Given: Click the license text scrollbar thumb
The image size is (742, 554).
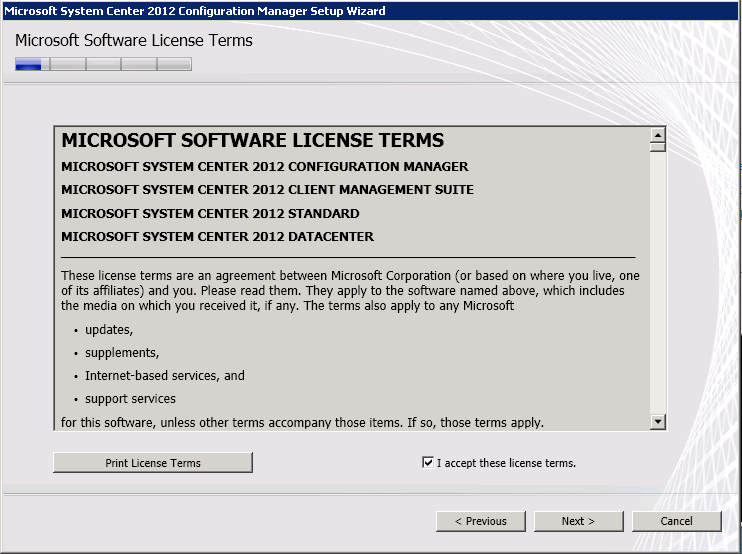Looking at the screenshot, I should (x=658, y=147).
